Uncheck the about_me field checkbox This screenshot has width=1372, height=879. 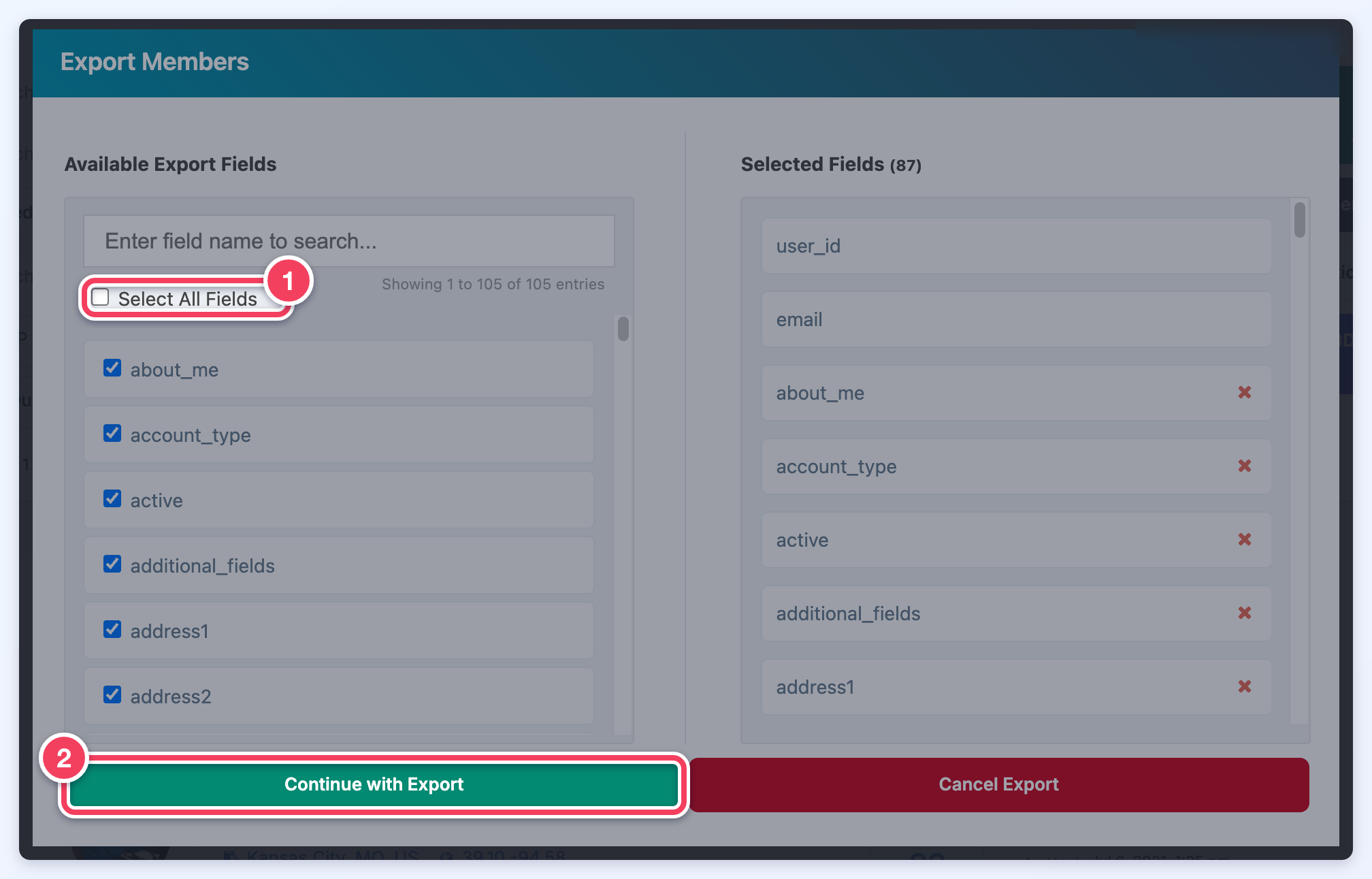(x=112, y=368)
